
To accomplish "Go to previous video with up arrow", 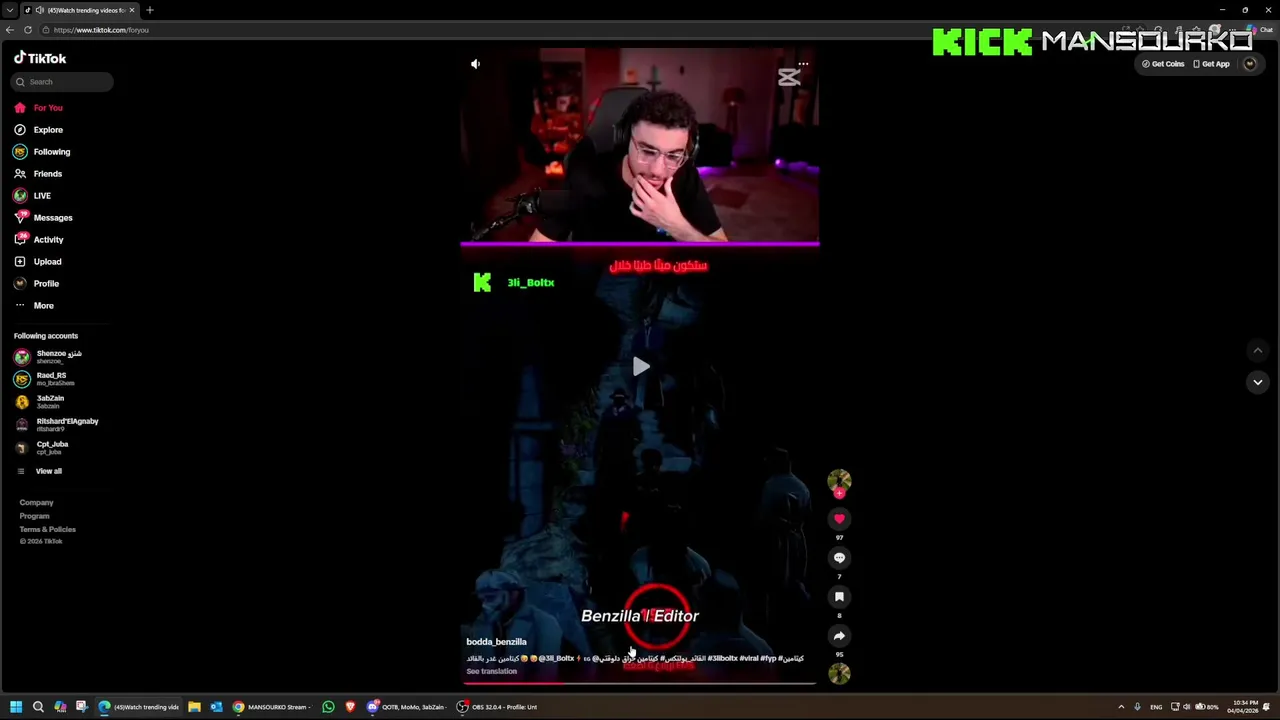I will coord(1258,350).
